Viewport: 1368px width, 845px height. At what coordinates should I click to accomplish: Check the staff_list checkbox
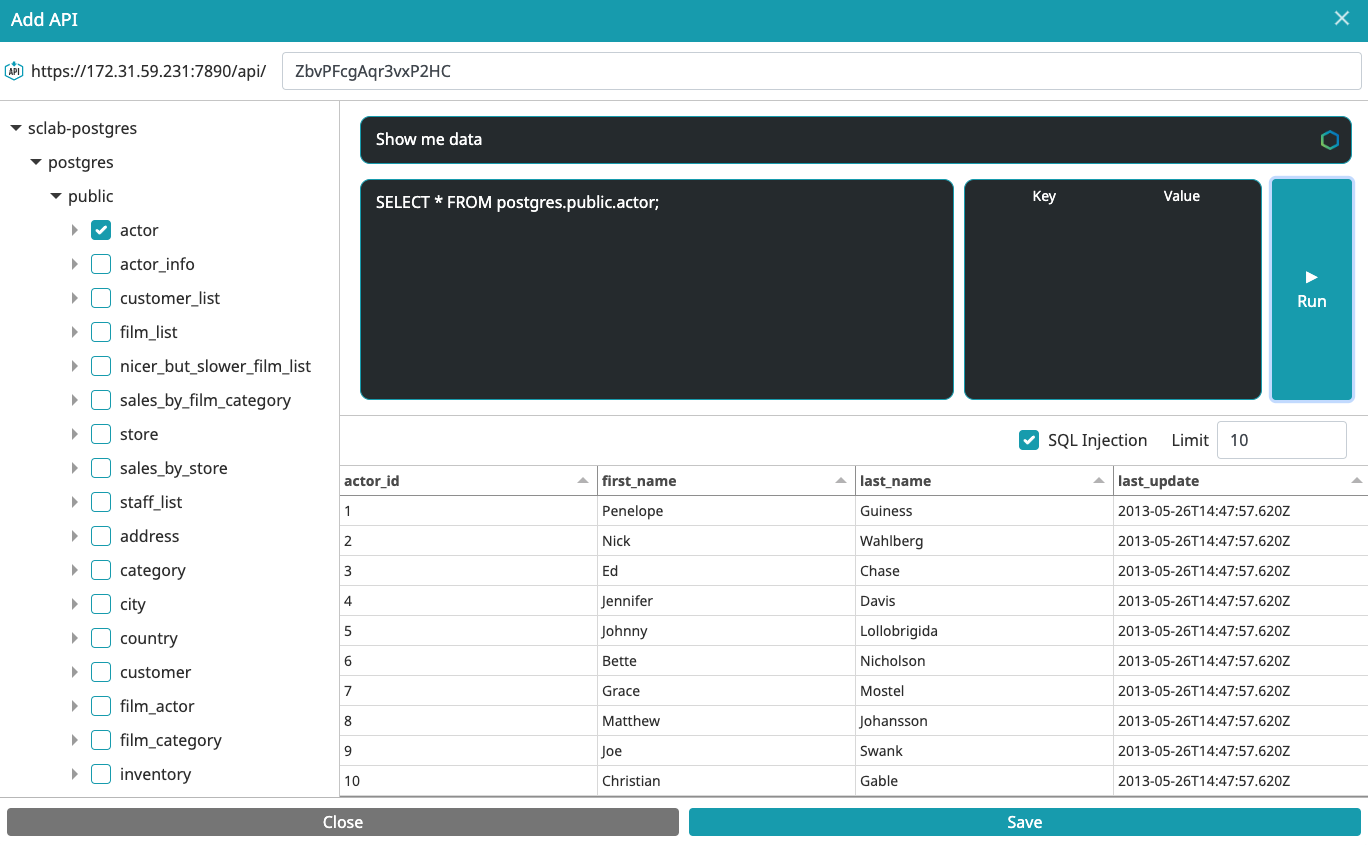coord(101,502)
